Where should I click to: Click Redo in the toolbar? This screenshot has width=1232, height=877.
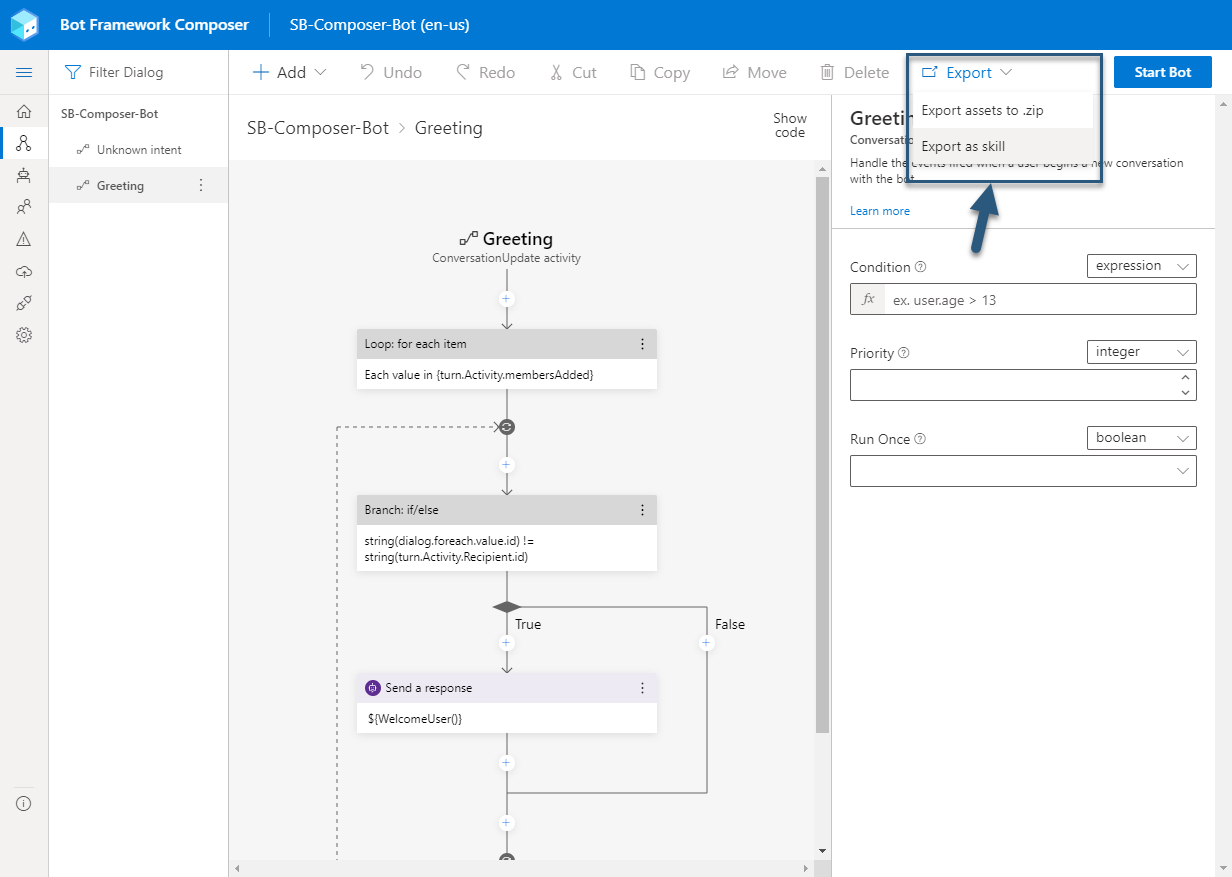pos(485,72)
